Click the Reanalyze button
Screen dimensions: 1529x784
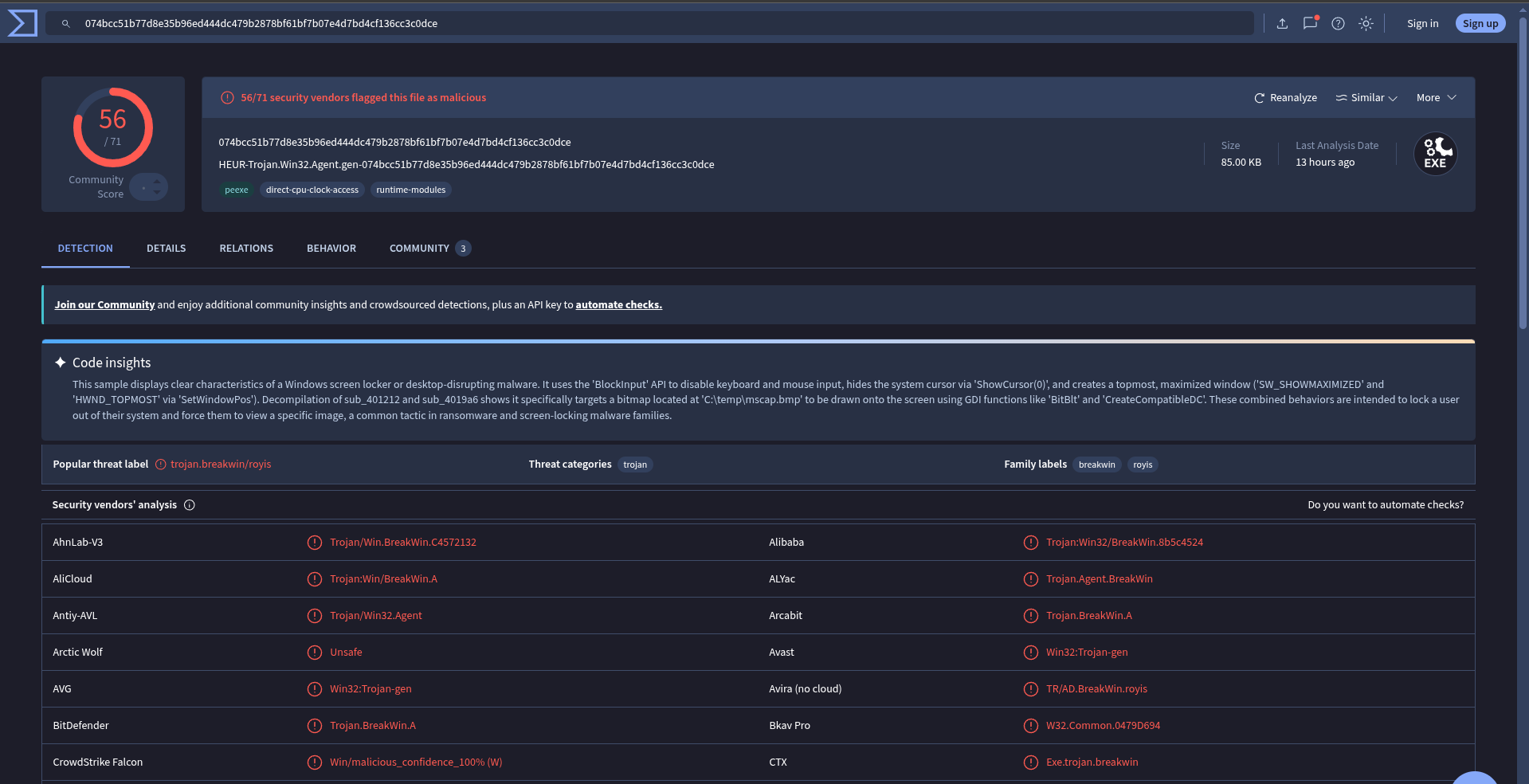tap(1285, 98)
